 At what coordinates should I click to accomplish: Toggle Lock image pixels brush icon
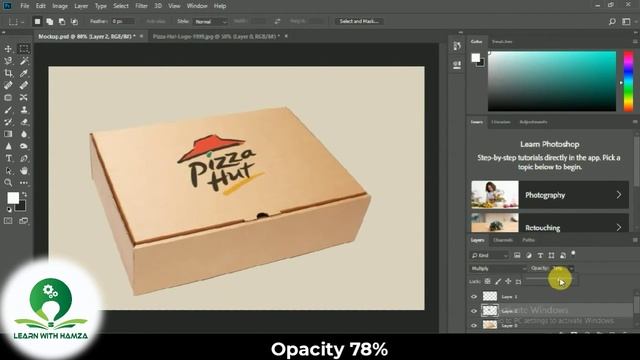[498, 281]
